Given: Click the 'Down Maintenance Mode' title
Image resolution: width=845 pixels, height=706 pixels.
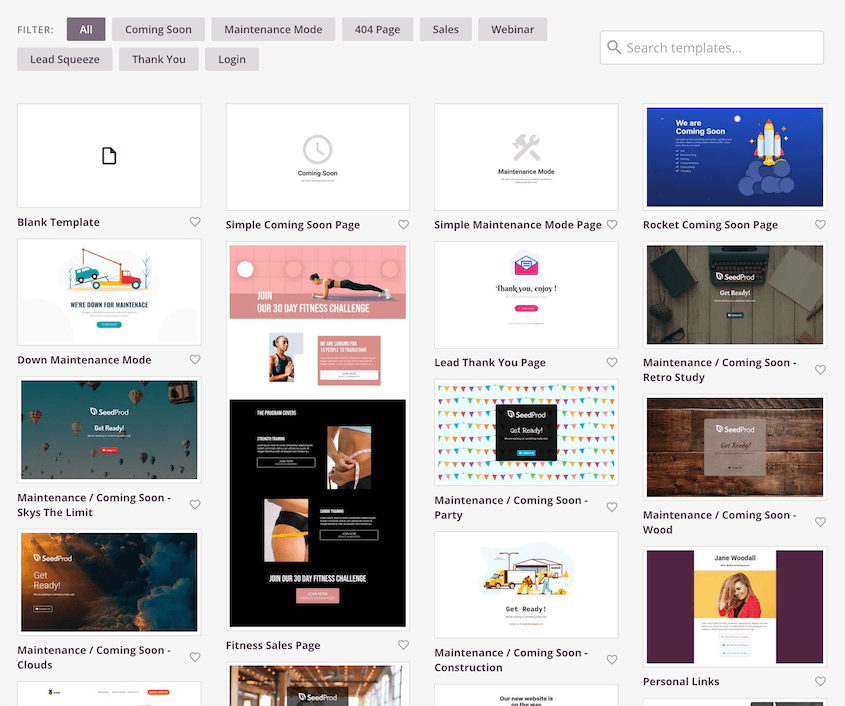Looking at the screenshot, I should point(84,359).
